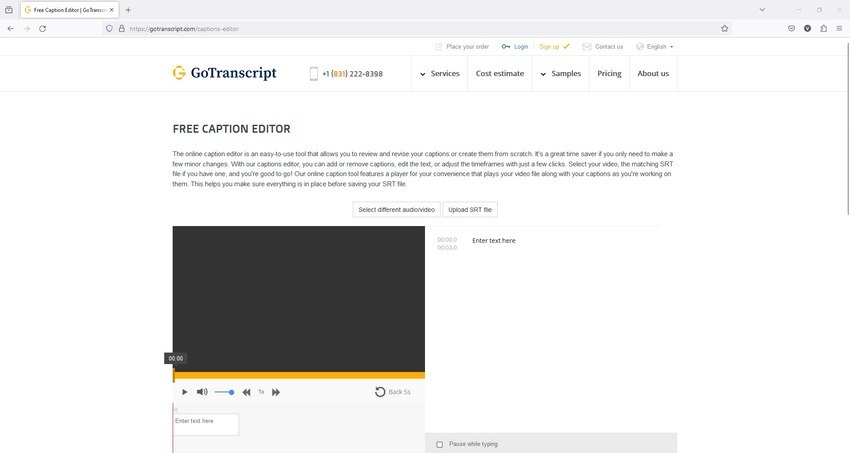The image size is (850, 453).
Task: Click the browser back arrow
Action: click(x=10, y=29)
